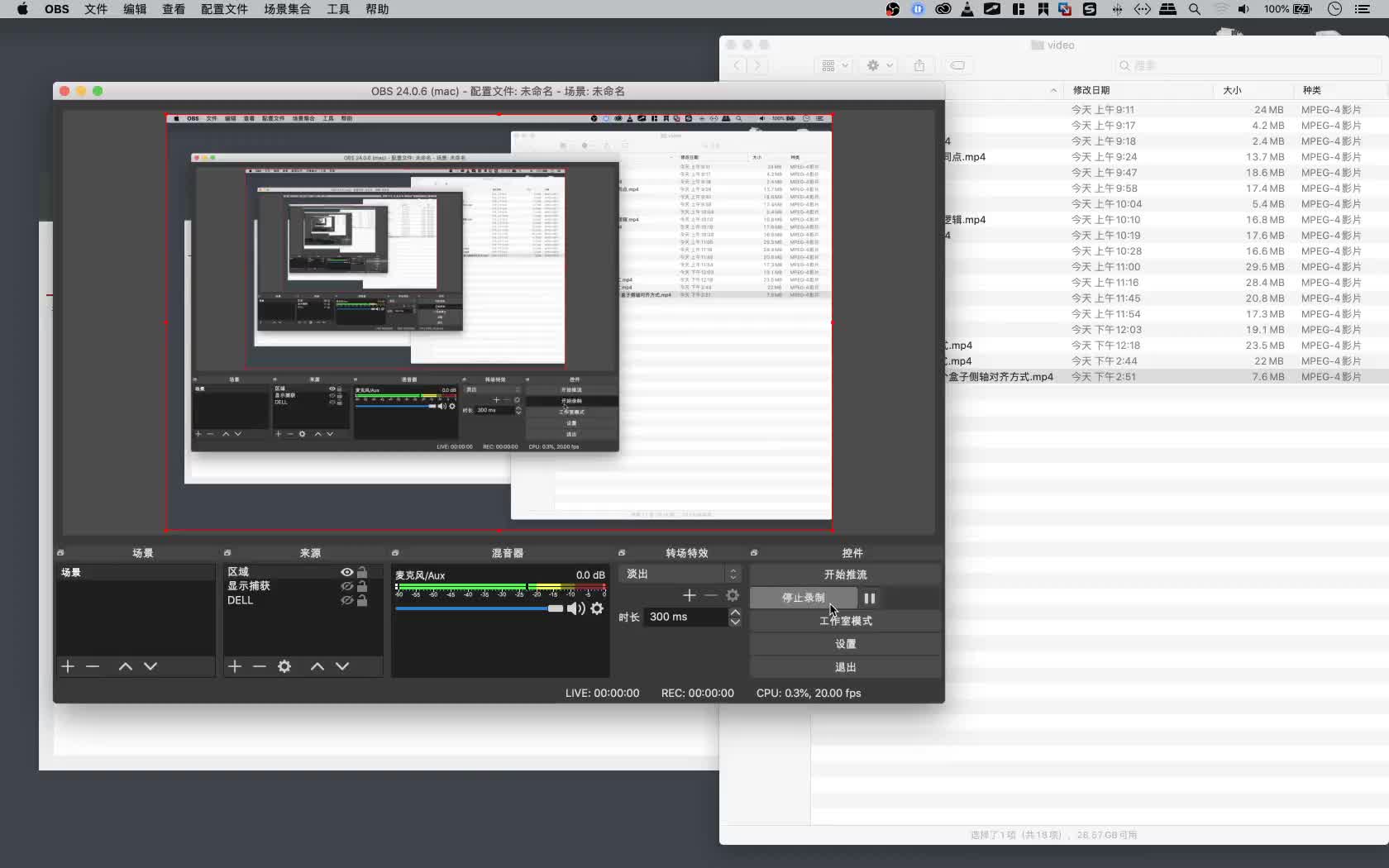Click Finder share icon in video window
This screenshot has width=1389, height=868.
point(919,65)
